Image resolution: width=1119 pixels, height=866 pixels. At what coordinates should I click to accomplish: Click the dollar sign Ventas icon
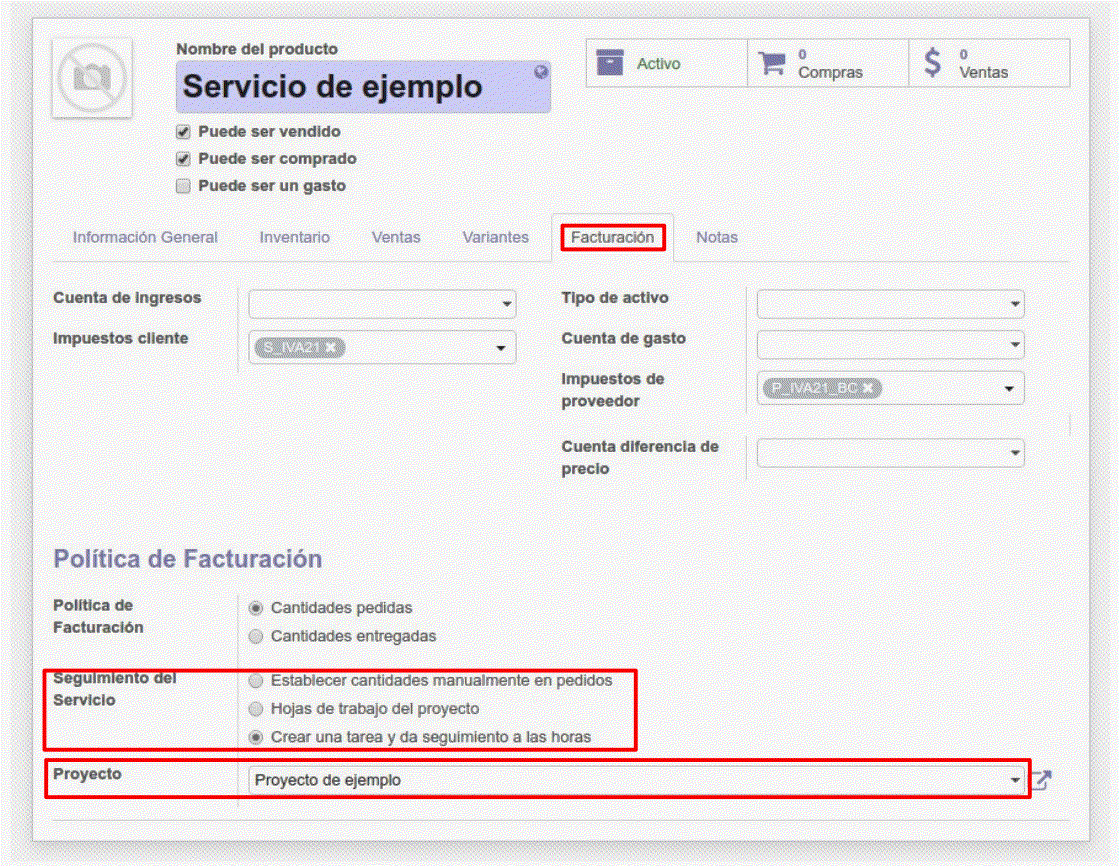(x=932, y=63)
